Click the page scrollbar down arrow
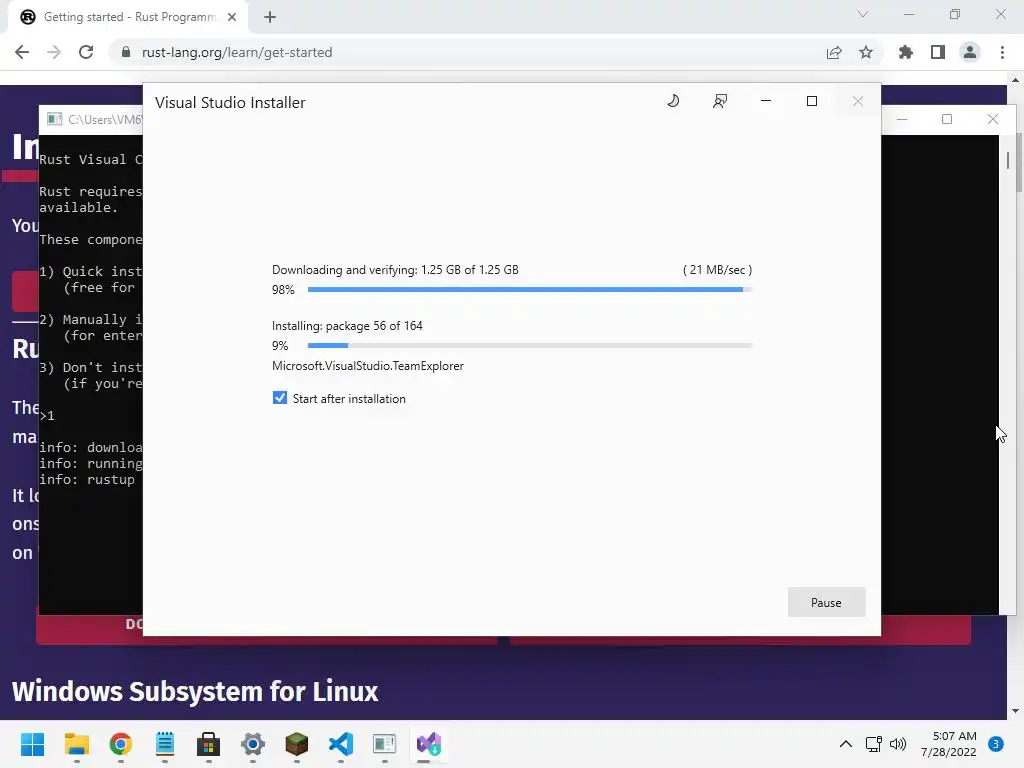 click(x=1015, y=711)
